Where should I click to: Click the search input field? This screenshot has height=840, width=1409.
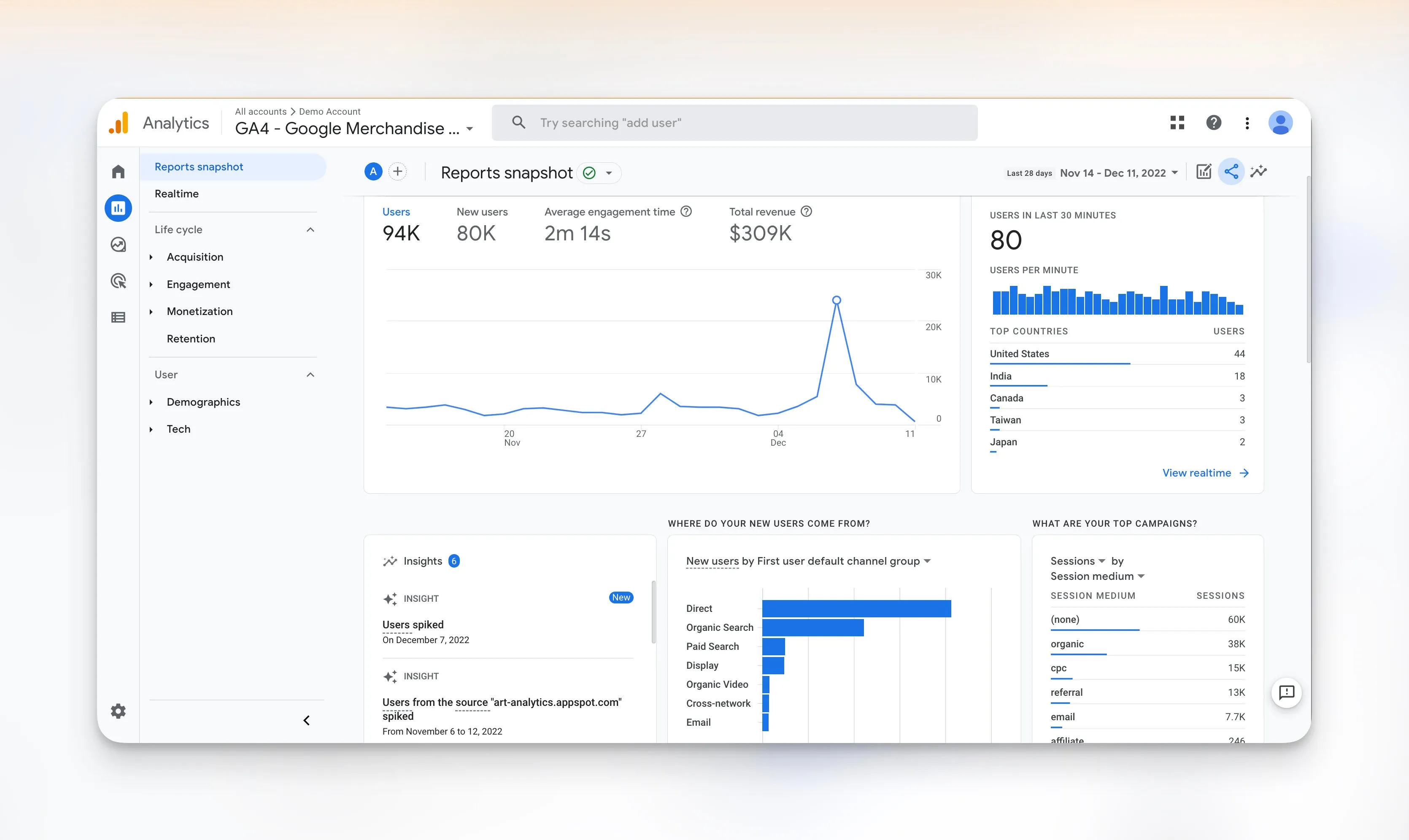coord(734,123)
